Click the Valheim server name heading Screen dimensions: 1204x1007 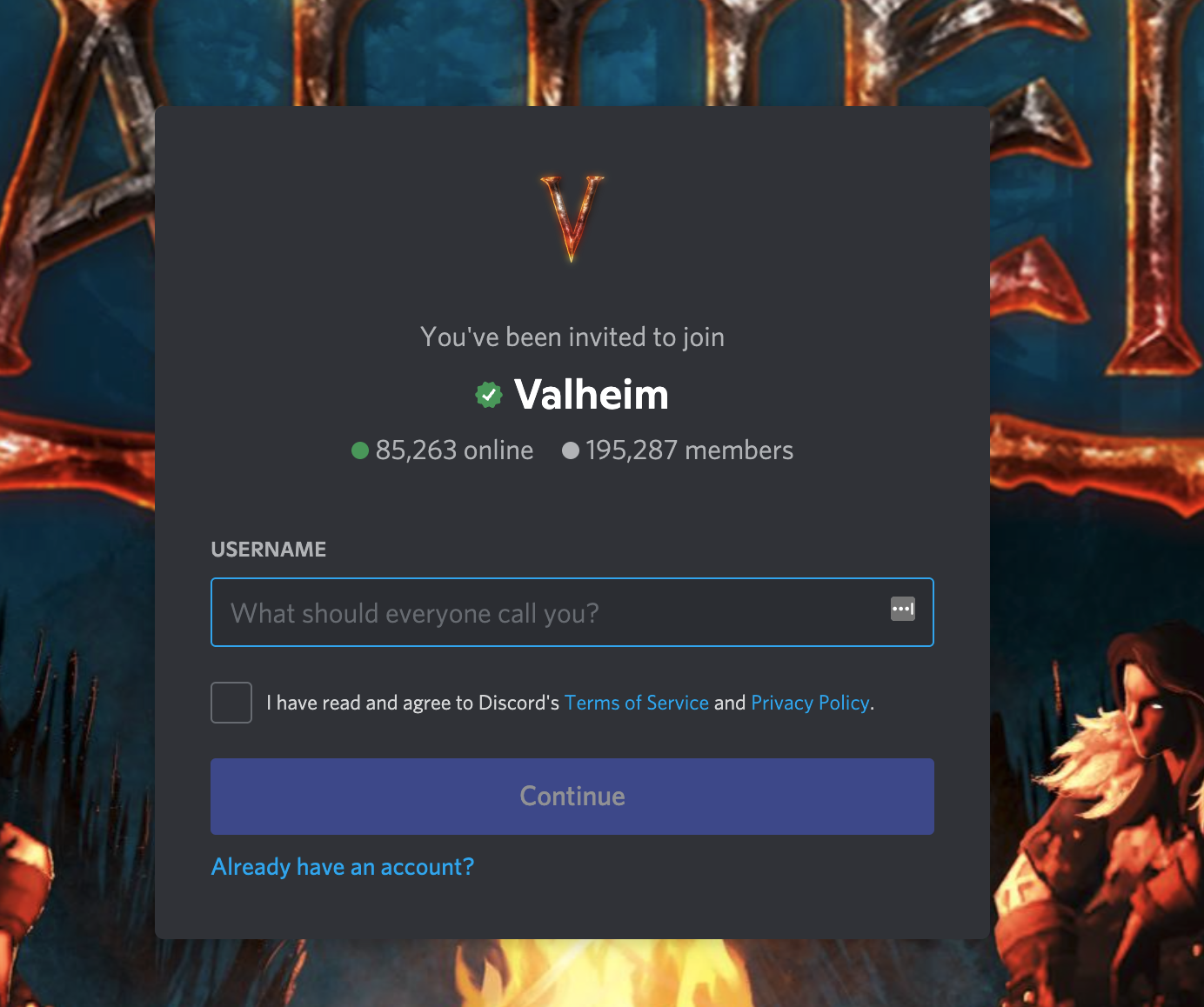click(592, 395)
